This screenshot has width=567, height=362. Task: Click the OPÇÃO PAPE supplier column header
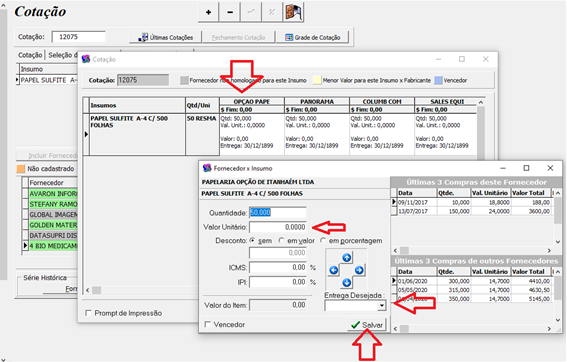(x=252, y=102)
